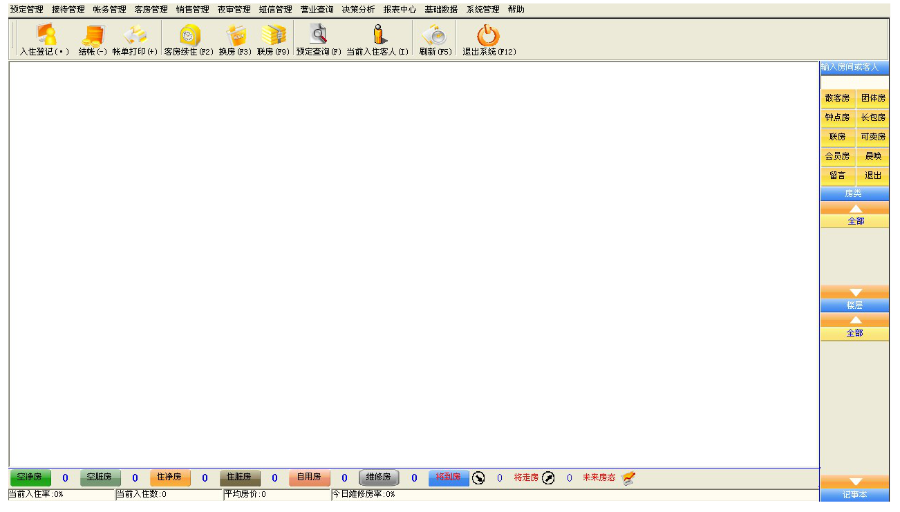900x512 pixels.
Task: Open the 客房管理 menu
Action: coord(151,9)
